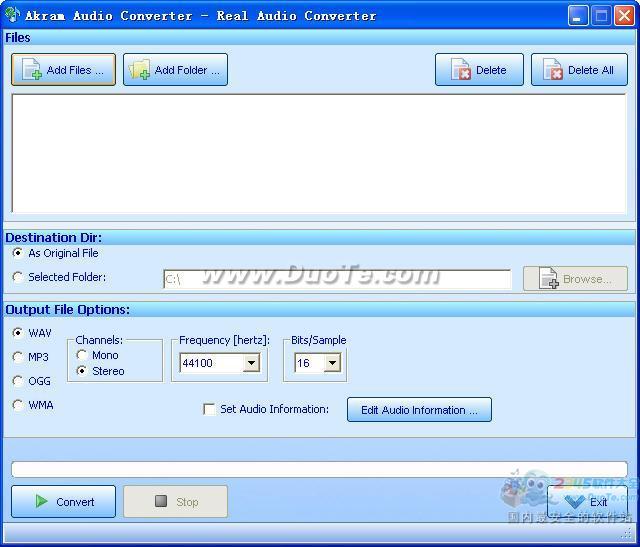Click the green play icon on Convert
Image resolution: width=640 pixels, height=547 pixels.
(41, 501)
